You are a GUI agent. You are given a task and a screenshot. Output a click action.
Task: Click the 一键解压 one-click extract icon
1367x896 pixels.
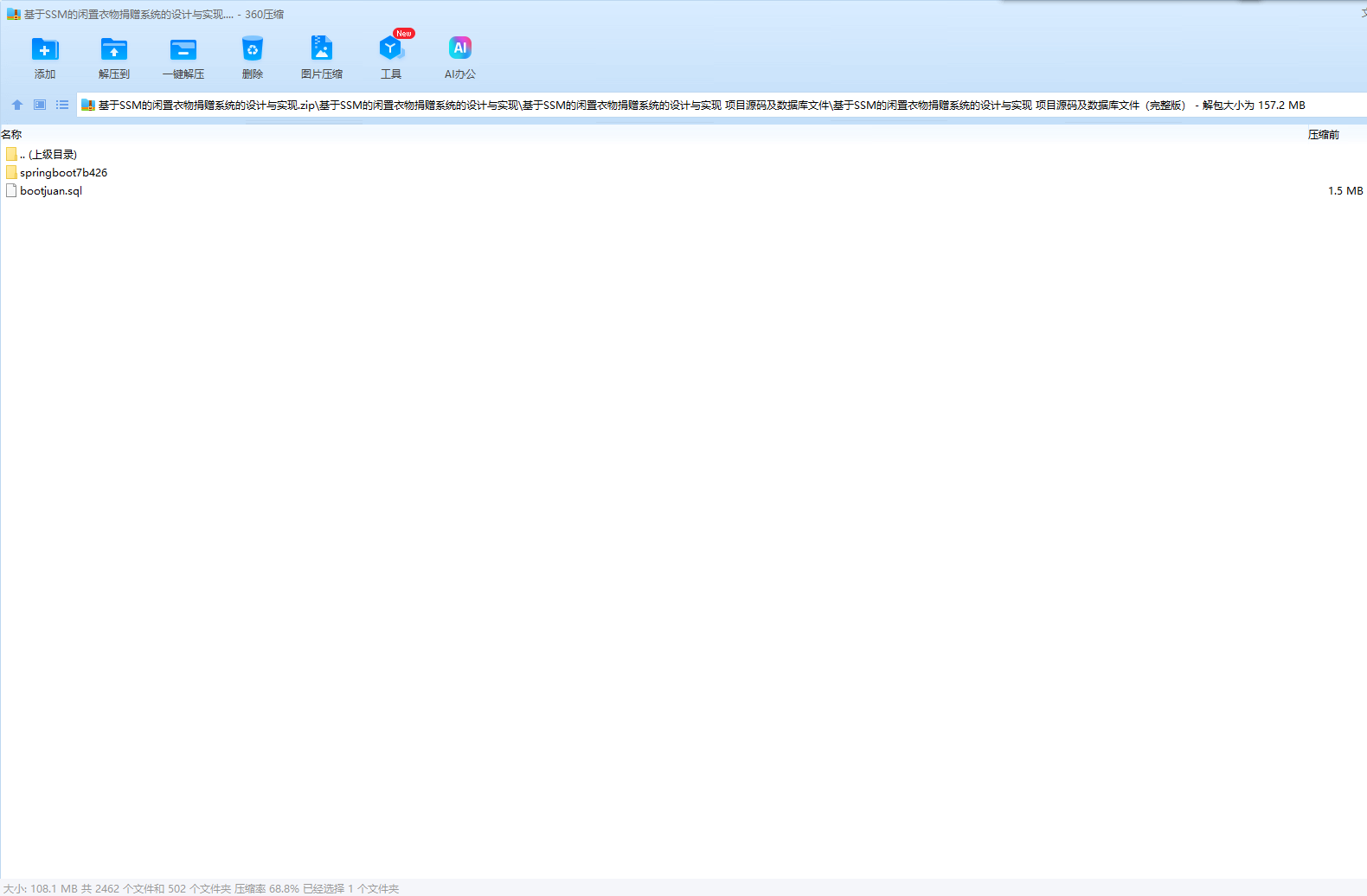[183, 49]
